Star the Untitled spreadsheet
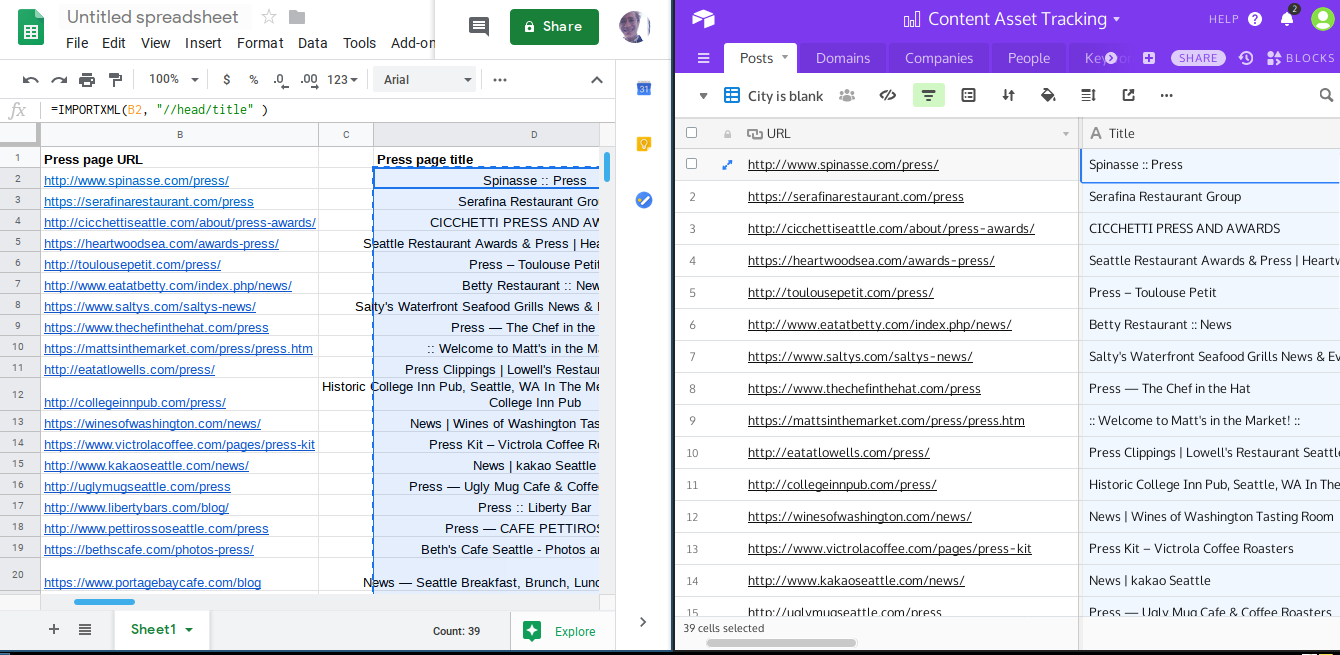 coord(269,17)
